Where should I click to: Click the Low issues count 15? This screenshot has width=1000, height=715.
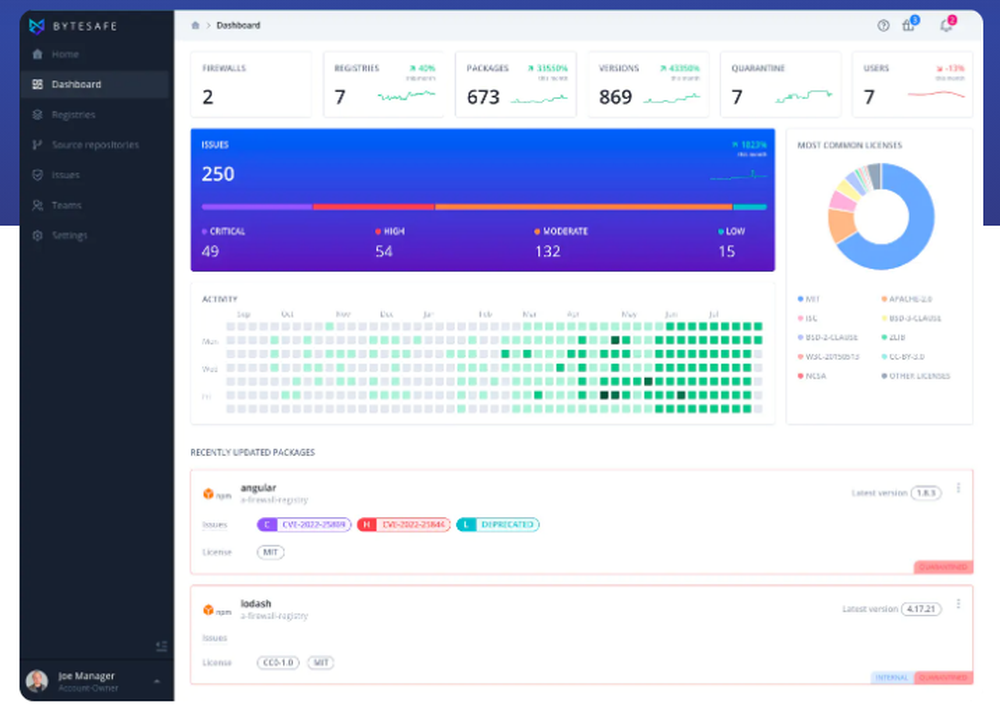(x=726, y=251)
